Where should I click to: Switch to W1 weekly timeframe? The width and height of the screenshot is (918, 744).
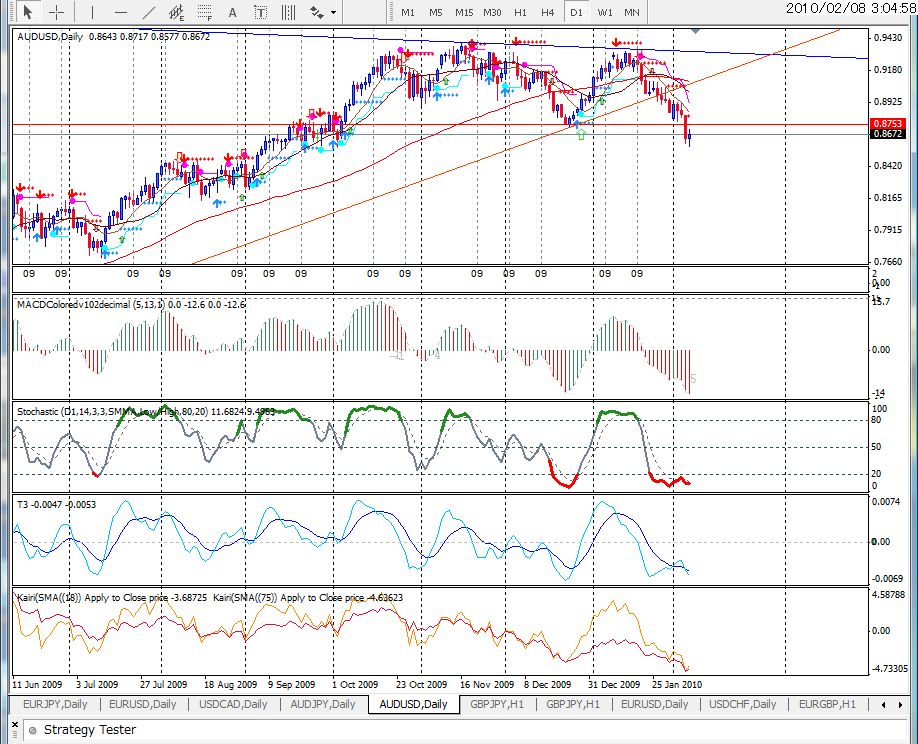pos(605,12)
